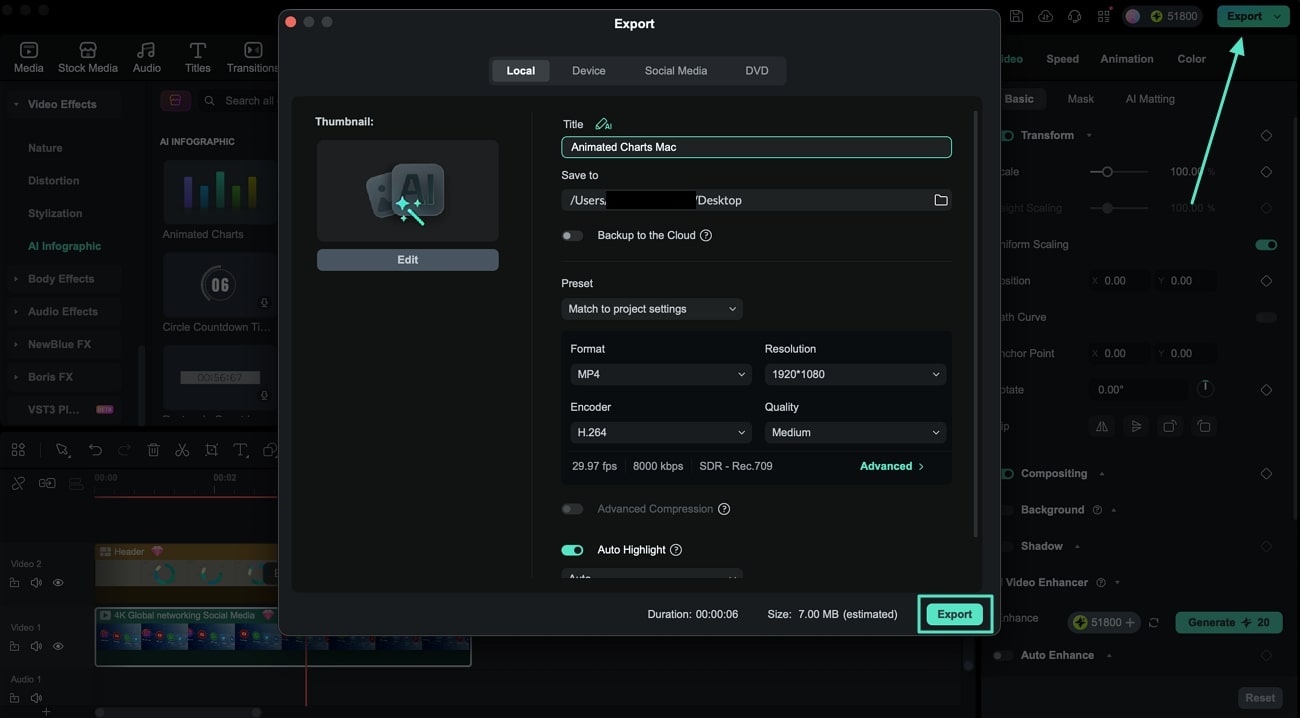Disable the Auto Highlight toggle
Screen dimensions: 1300x718
572,549
